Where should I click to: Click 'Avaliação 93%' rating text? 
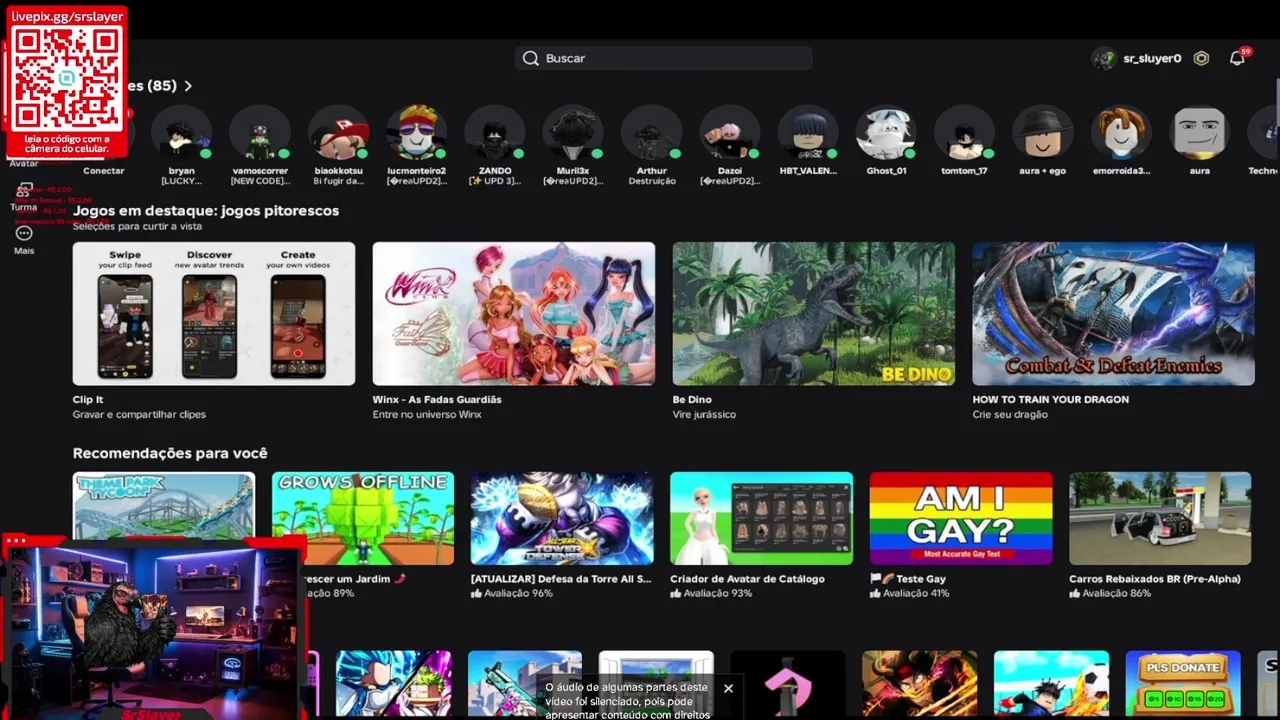(718, 593)
